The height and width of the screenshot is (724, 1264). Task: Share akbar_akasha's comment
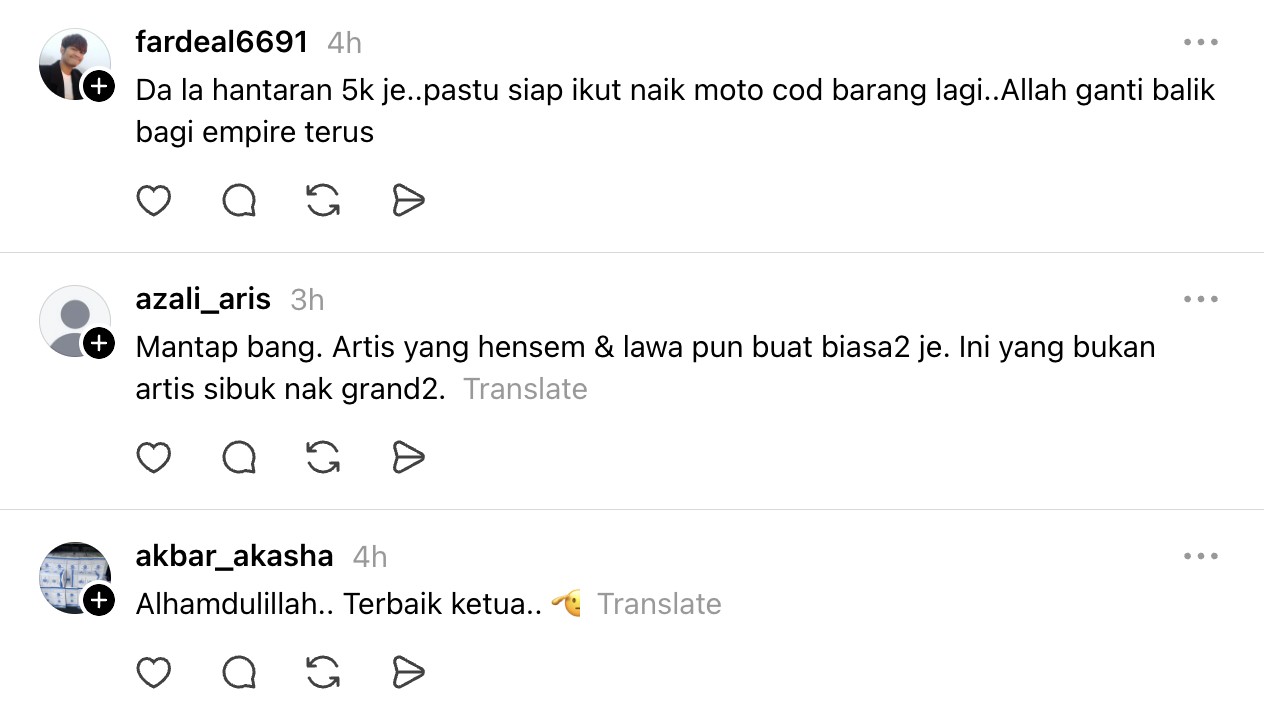point(408,673)
